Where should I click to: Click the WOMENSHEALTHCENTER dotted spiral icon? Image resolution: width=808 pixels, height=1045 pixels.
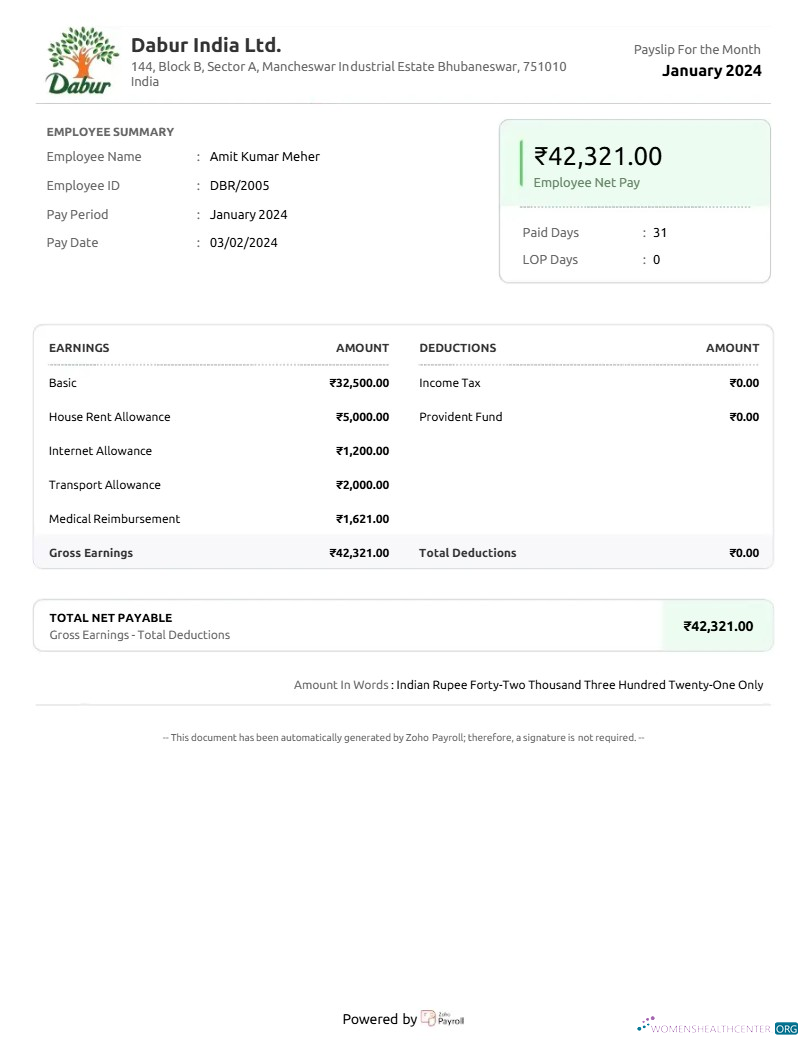tap(645, 1023)
